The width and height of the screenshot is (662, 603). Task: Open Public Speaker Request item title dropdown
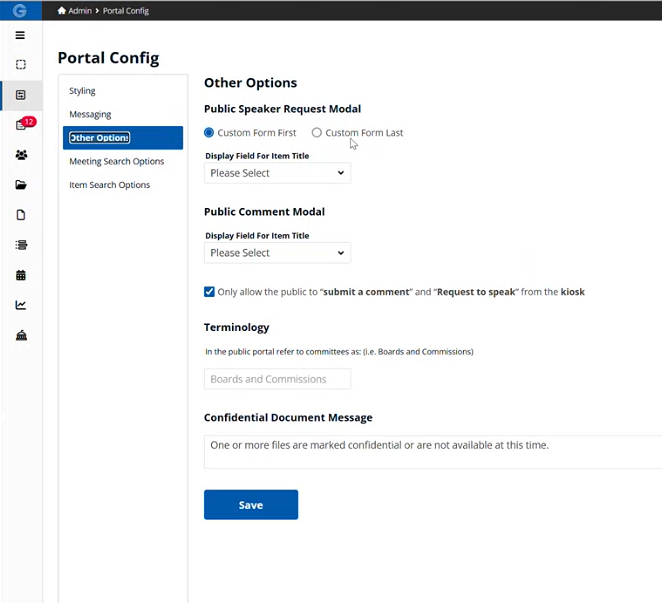(277, 173)
